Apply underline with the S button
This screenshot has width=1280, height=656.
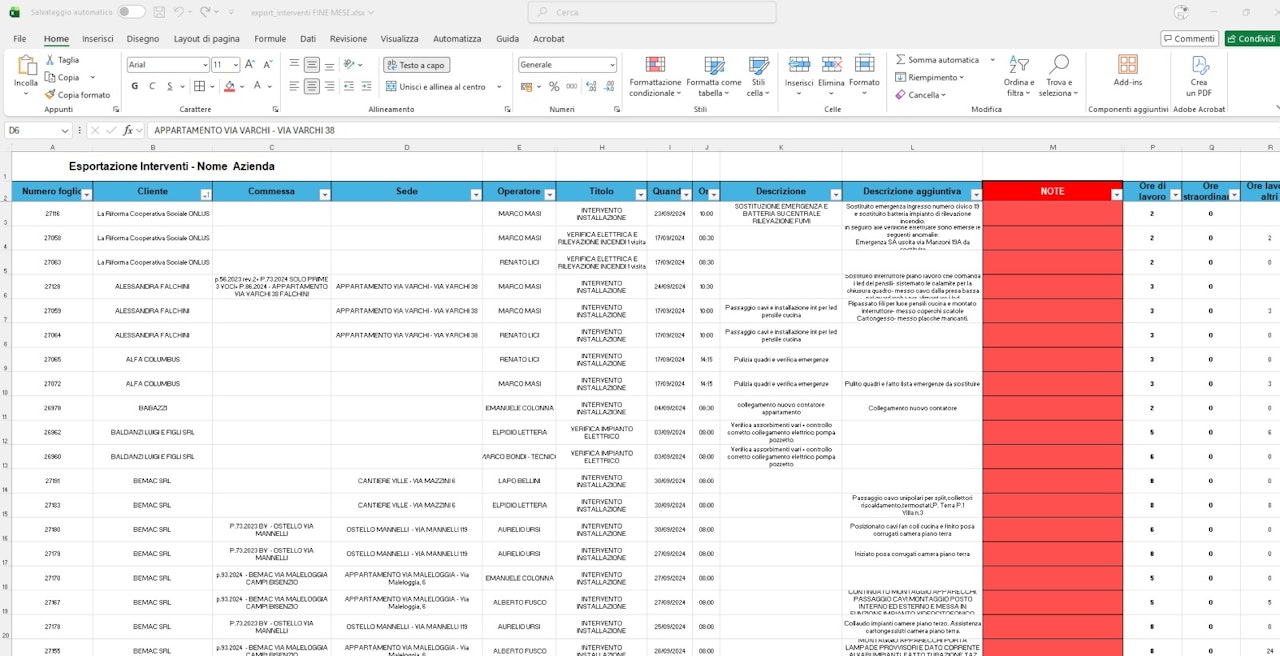168,86
